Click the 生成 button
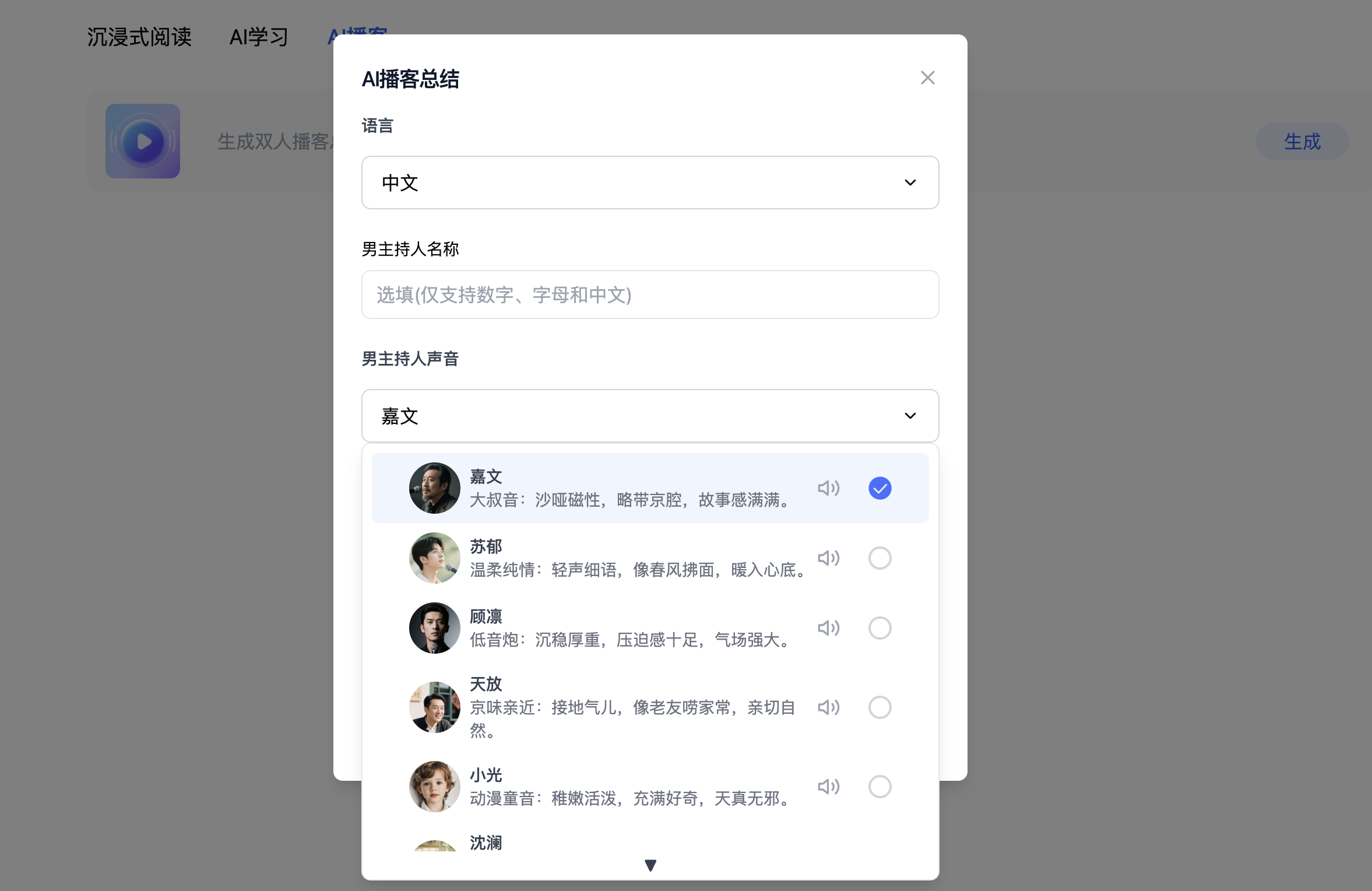The height and width of the screenshot is (891, 1372). click(x=1302, y=142)
